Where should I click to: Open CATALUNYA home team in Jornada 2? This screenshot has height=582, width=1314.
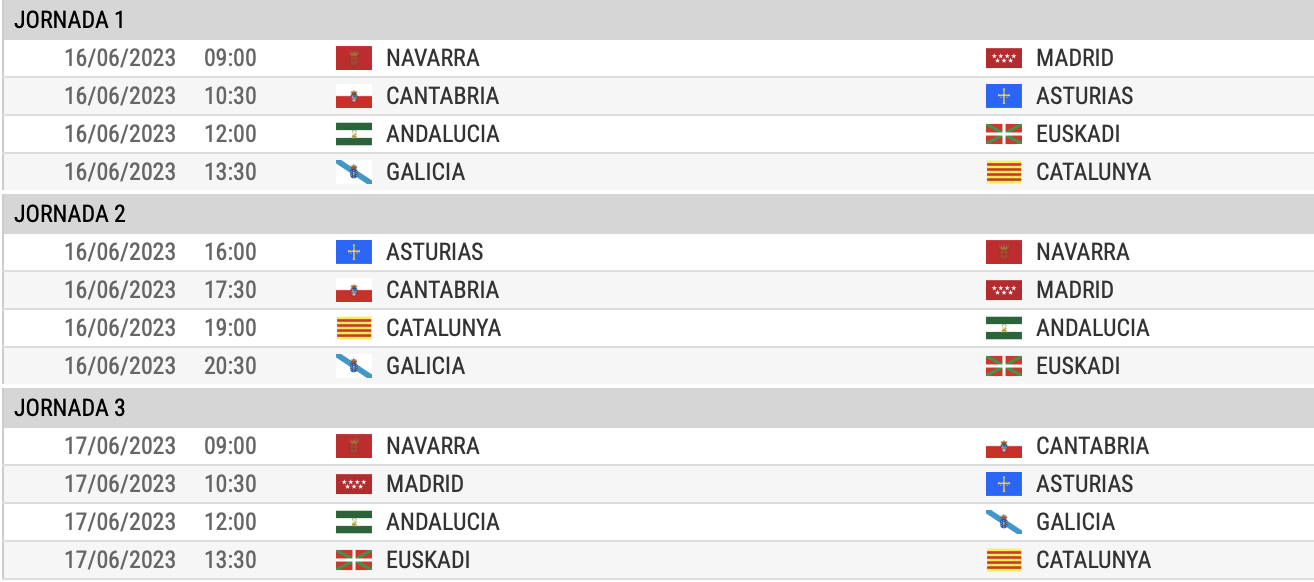[444, 328]
